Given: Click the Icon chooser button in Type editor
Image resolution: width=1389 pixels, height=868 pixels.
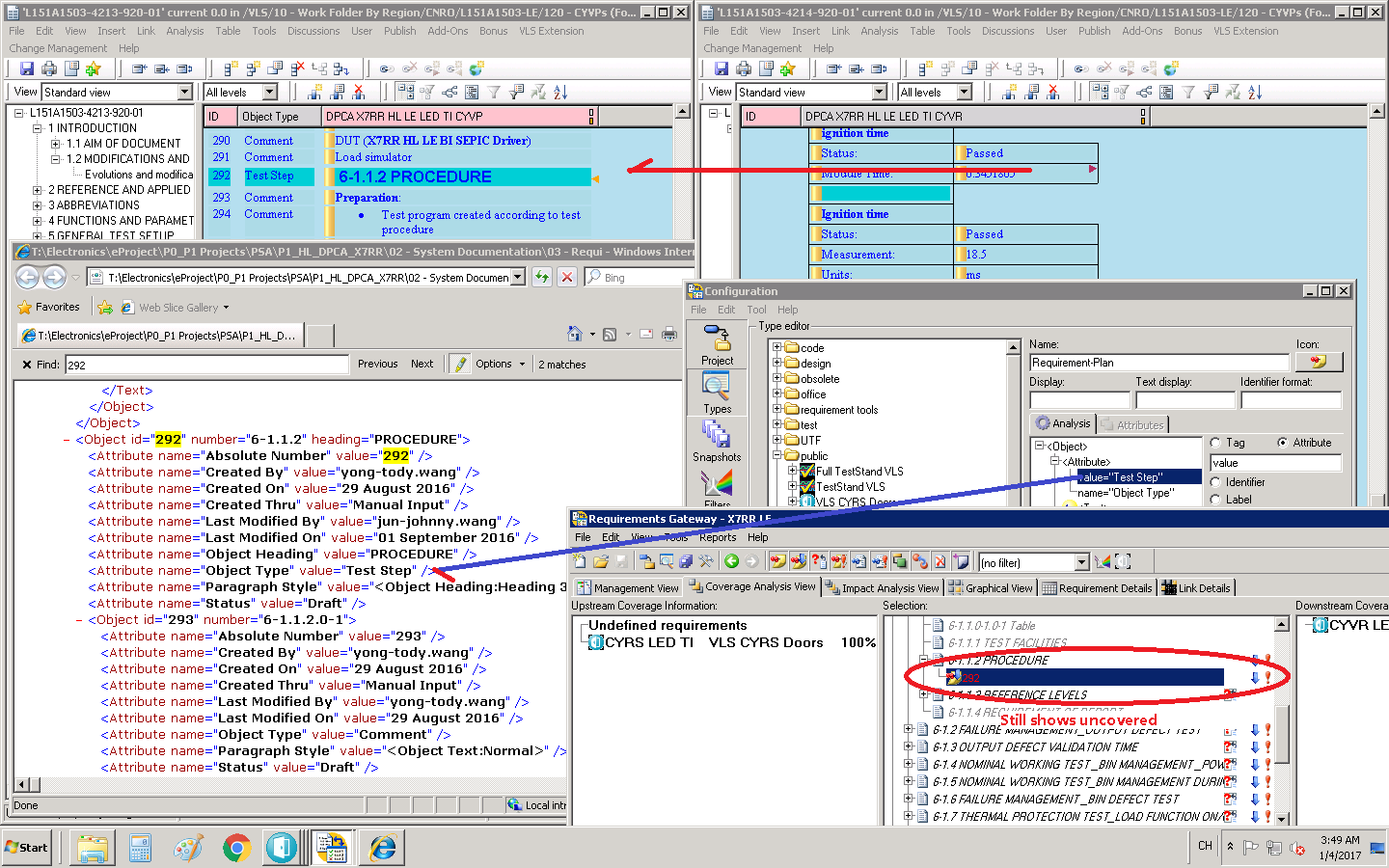Looking at the screenshot, I should coord(1319,362).
